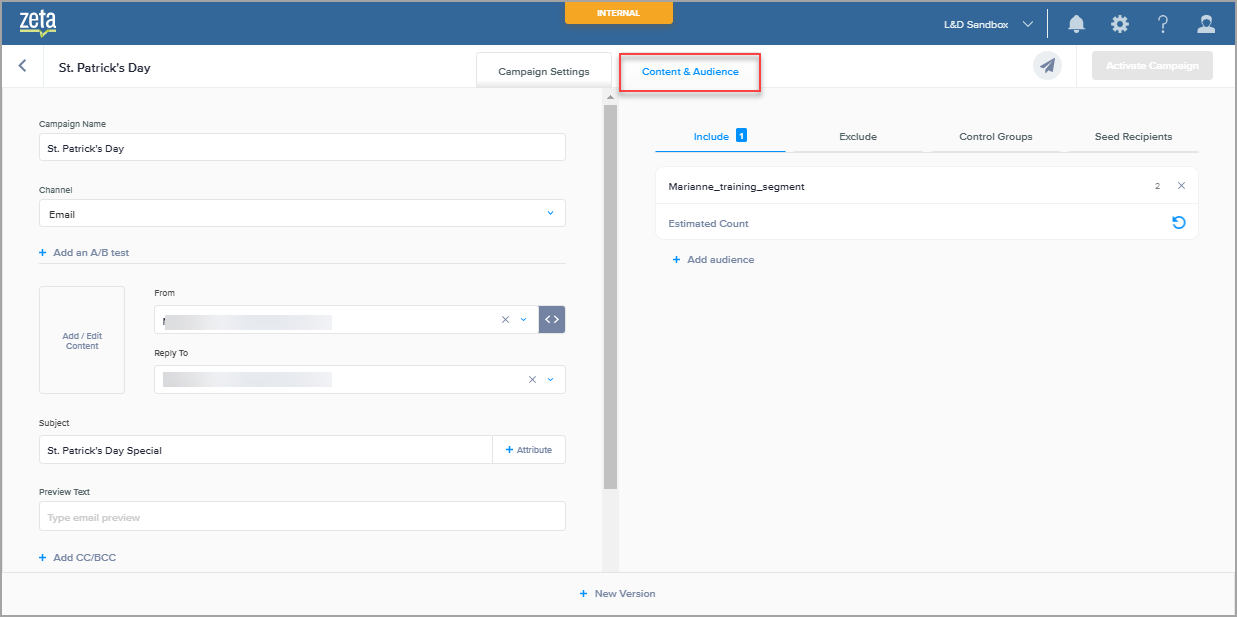
Task: Click the code brackets button beside From
Action: point(552,319)
